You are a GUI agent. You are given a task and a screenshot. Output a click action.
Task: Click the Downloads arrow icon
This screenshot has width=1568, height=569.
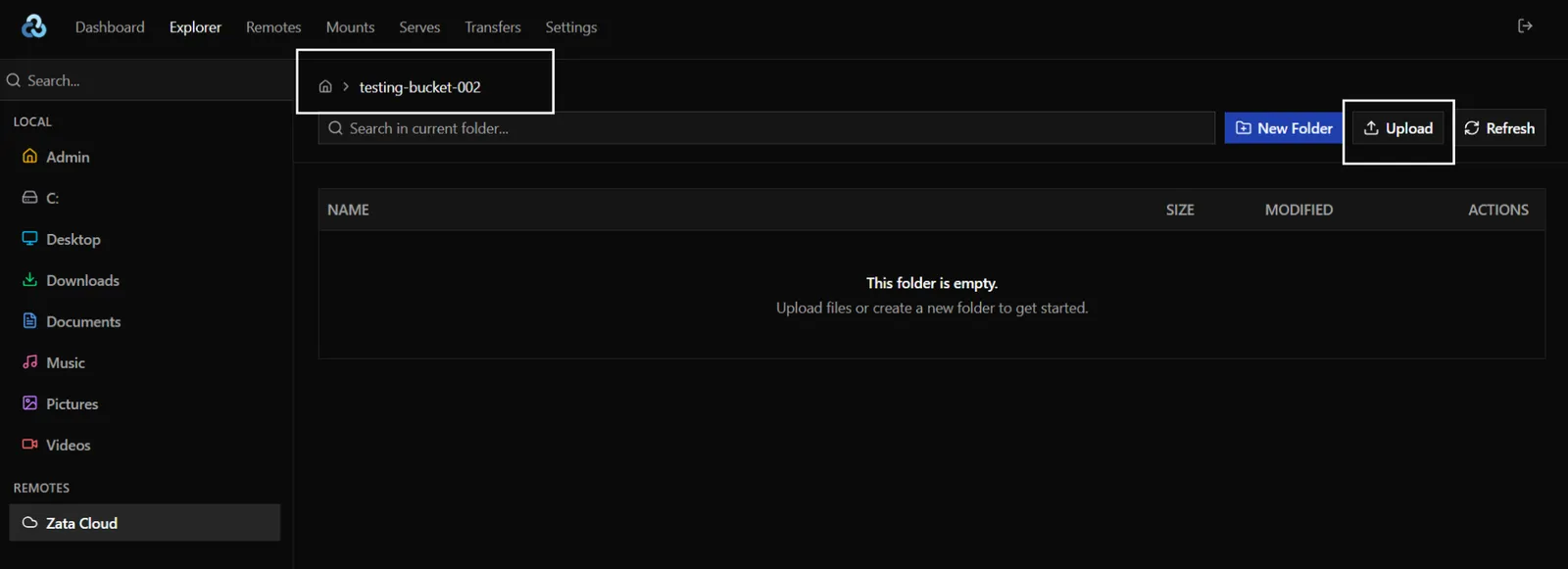[29, 279]
